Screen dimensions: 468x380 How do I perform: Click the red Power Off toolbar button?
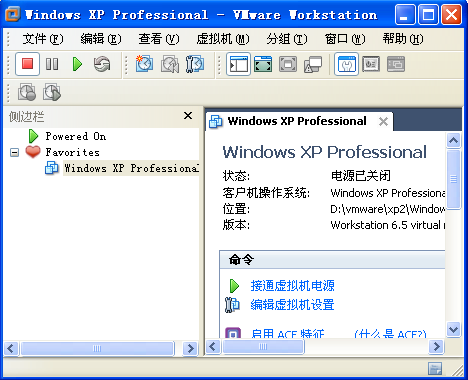click(x=27, y=64)
